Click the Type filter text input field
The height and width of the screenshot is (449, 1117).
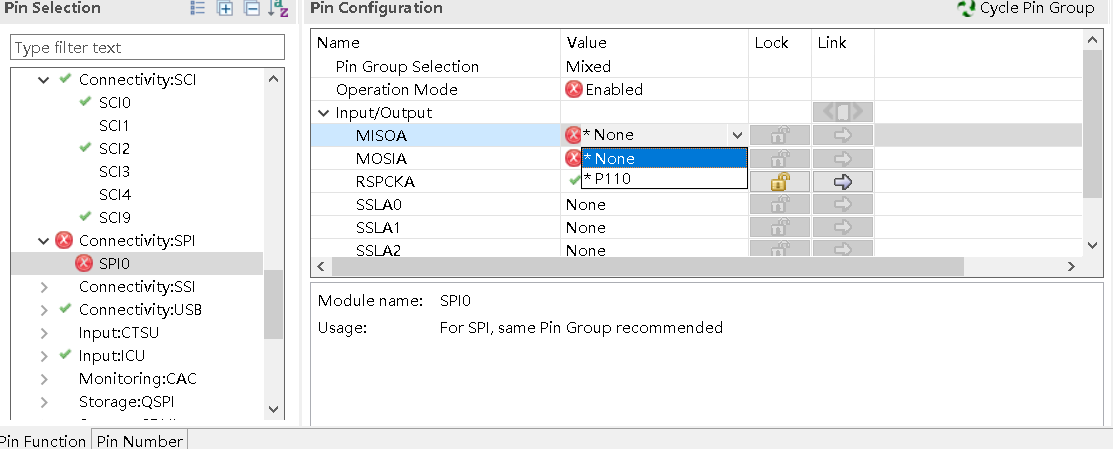click(x=147, y=48)
